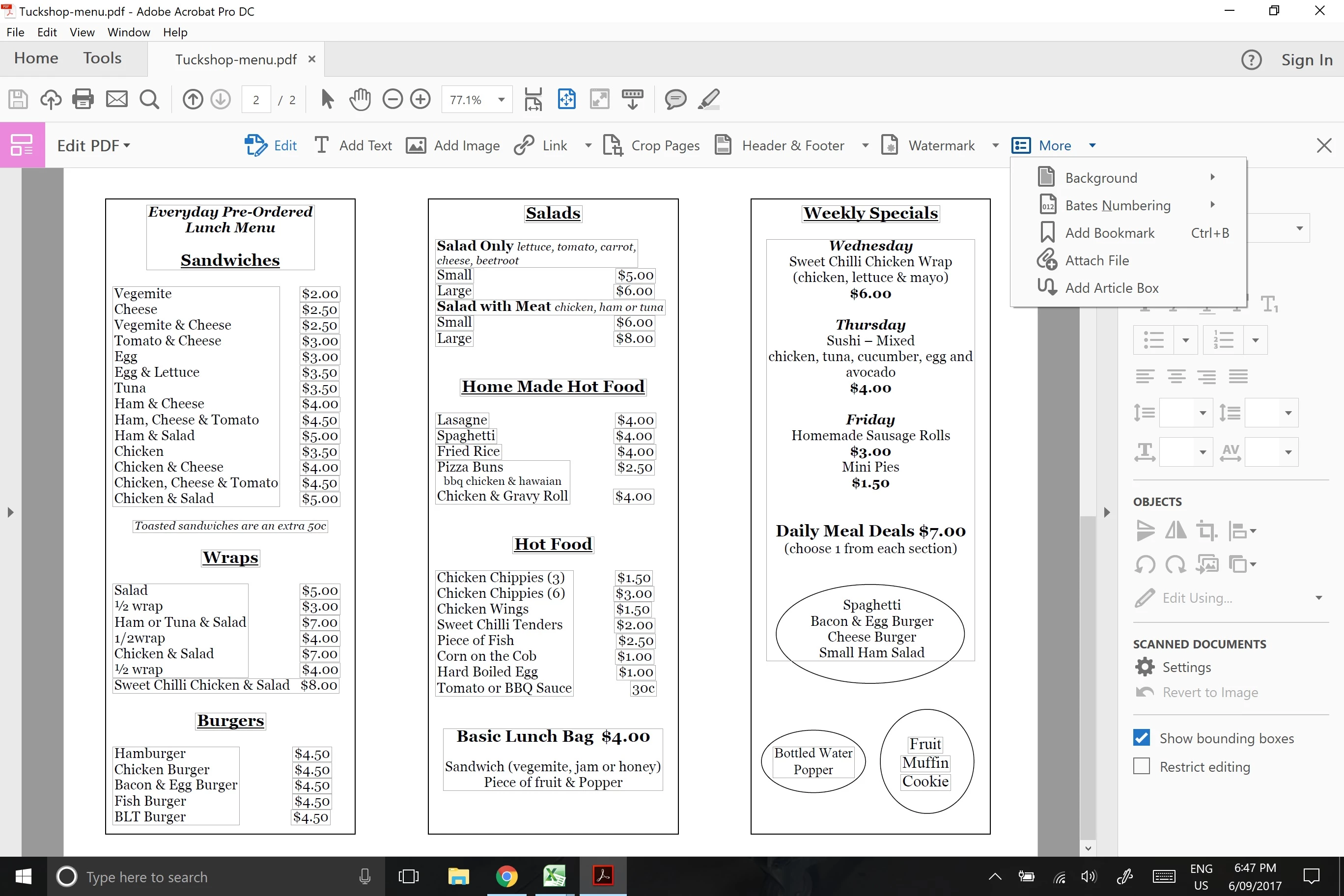Open the Header & Footer dropdown arrow

[865, 146]
